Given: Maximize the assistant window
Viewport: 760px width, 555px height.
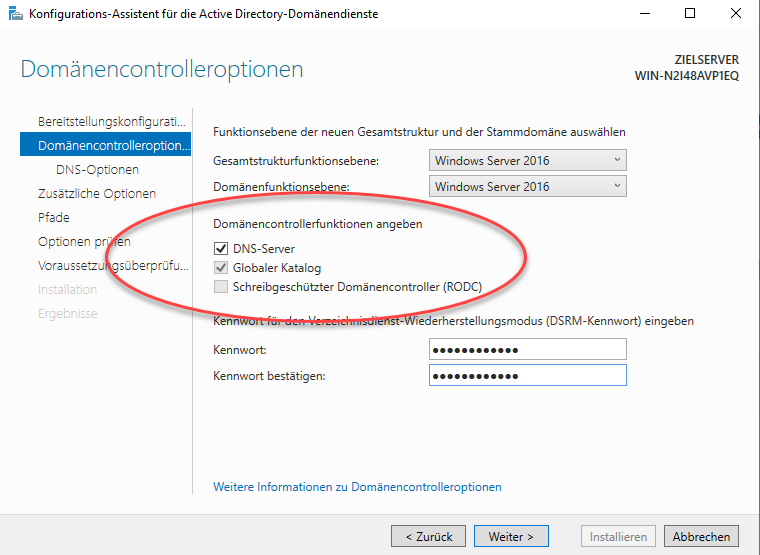Looking at the screenshot, I should click(690, 14).
